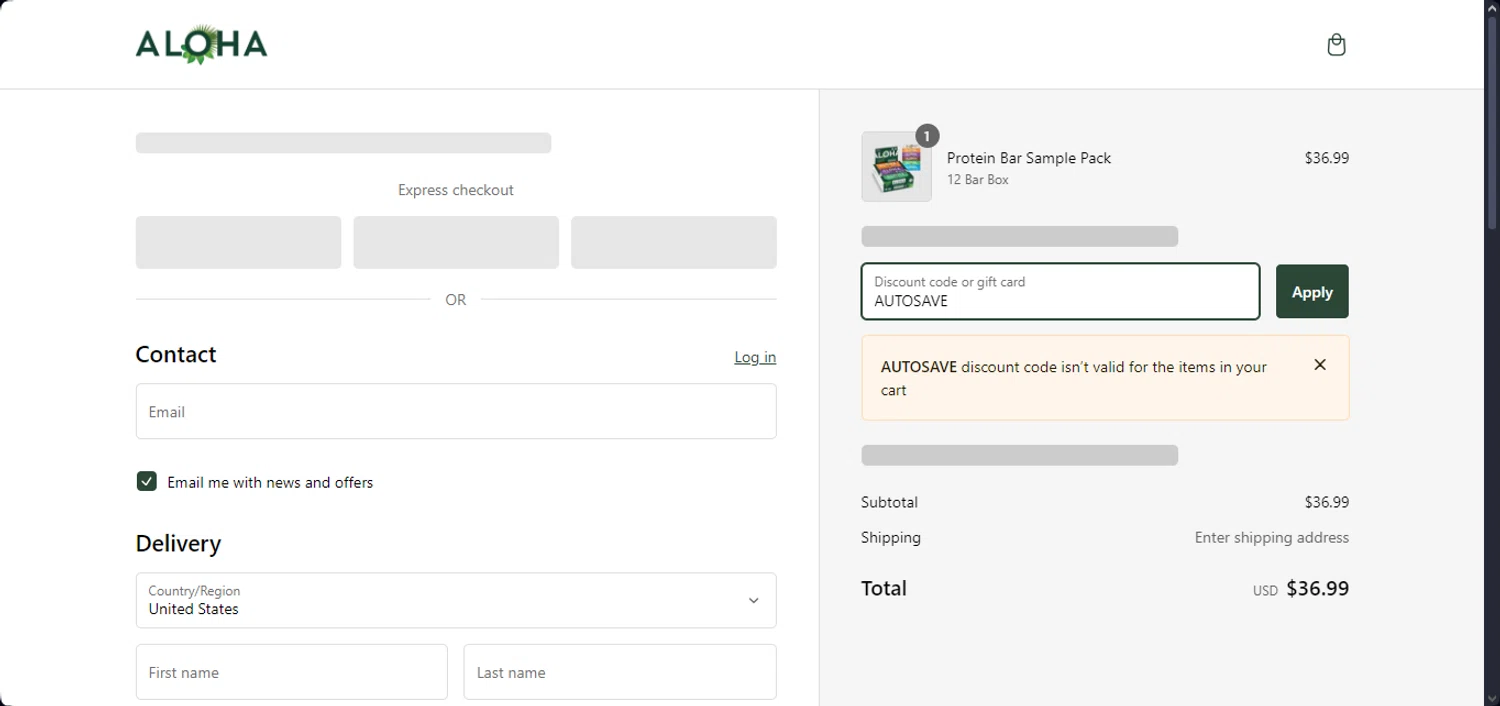
Task: Click the Last name field
Action: click(619, 672)
